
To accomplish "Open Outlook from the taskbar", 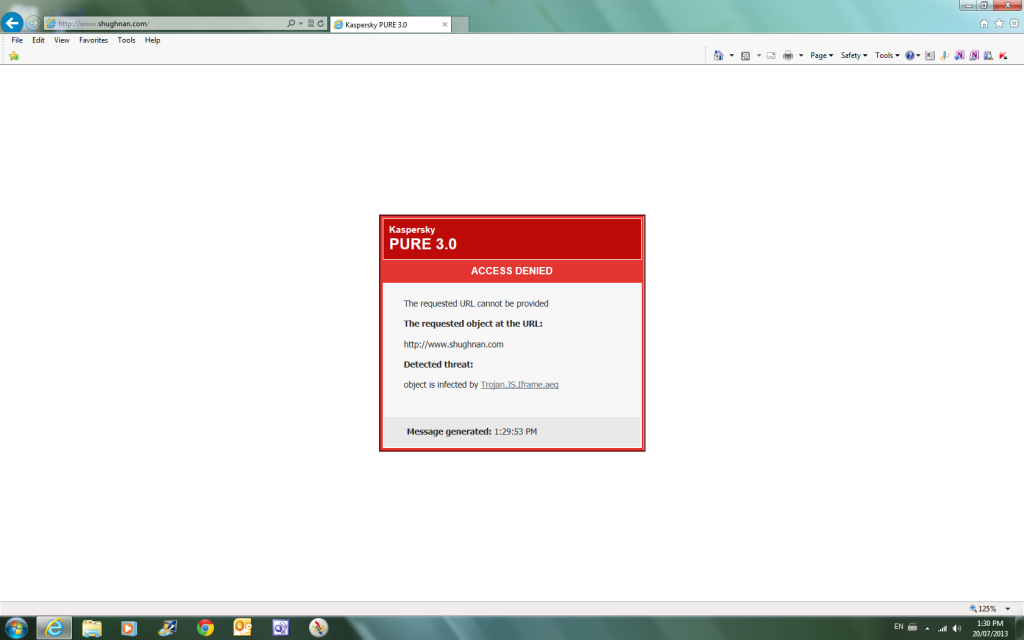I will click(242, 628).
